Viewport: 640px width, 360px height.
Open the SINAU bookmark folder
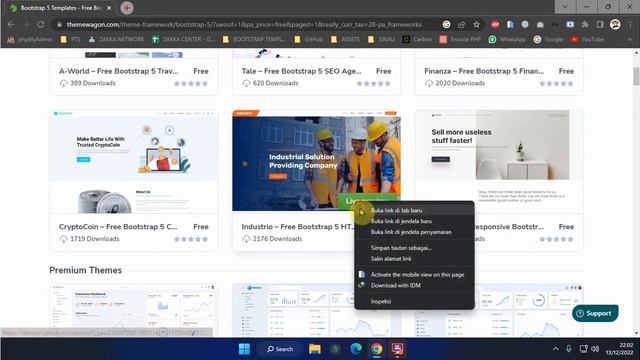(381, 40)
